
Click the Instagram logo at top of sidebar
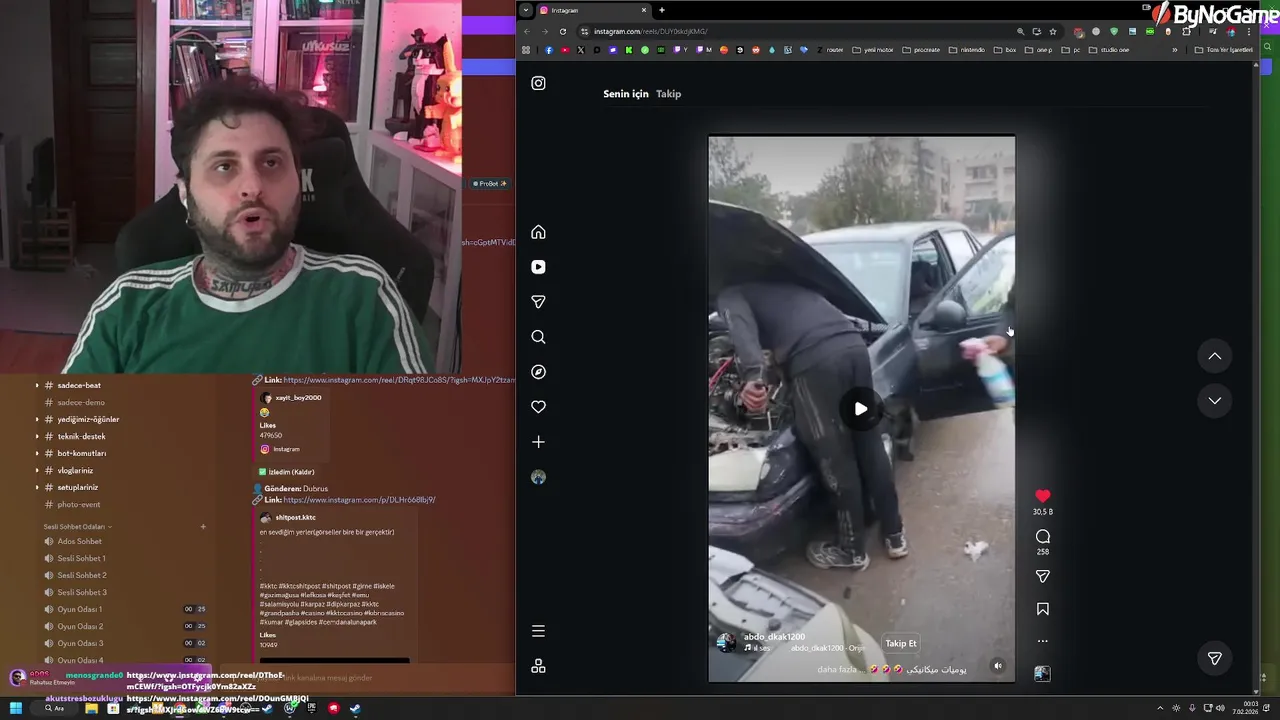pos(538,83)
